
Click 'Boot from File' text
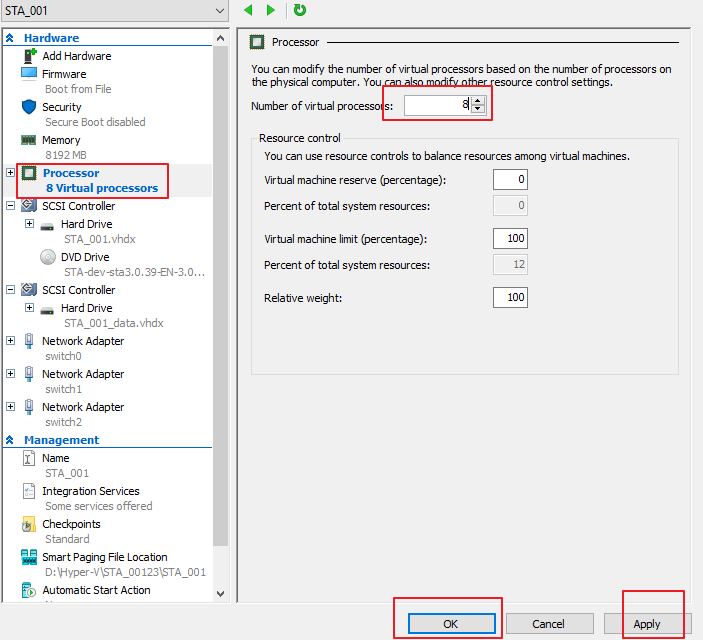click(78, 89)
